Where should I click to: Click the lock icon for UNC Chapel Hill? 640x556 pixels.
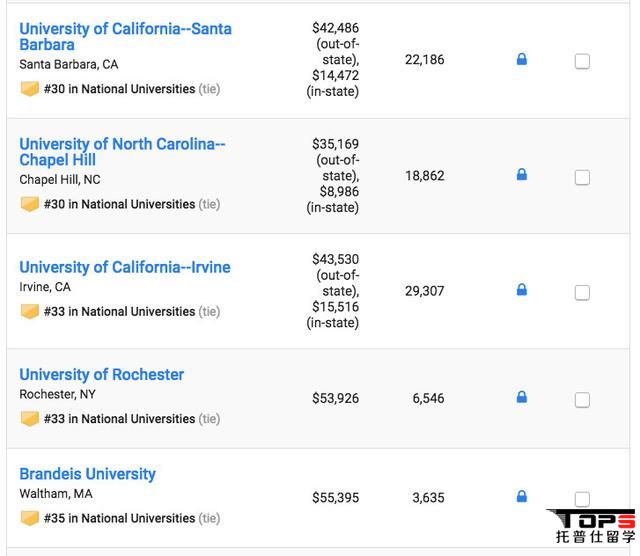coord(522,175)
